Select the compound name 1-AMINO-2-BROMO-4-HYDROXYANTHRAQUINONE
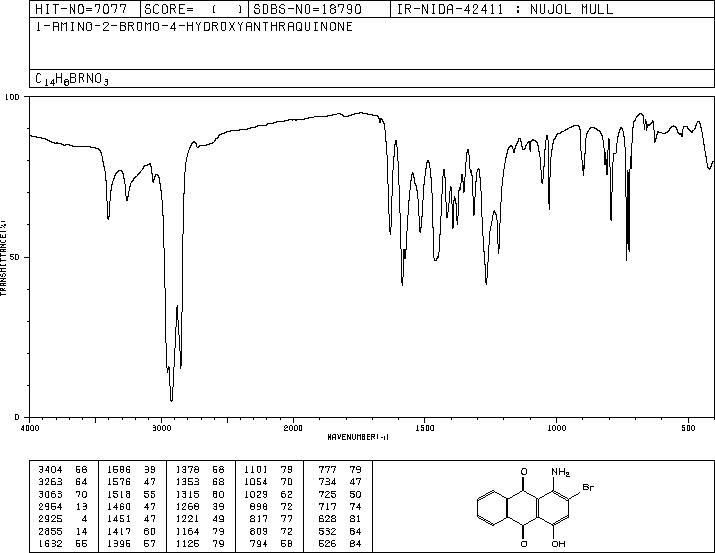715x553 pixels. tap(194, 26)
